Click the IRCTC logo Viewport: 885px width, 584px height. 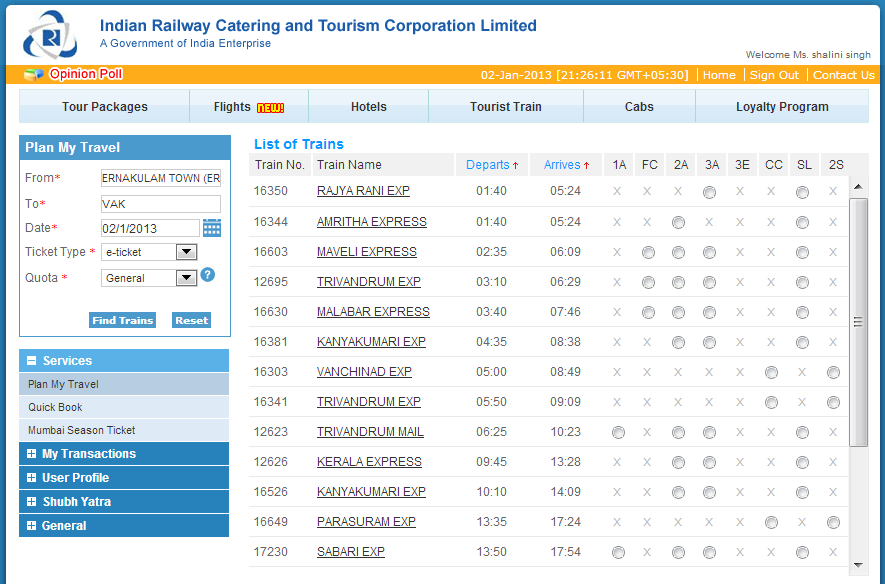[50, 35]
